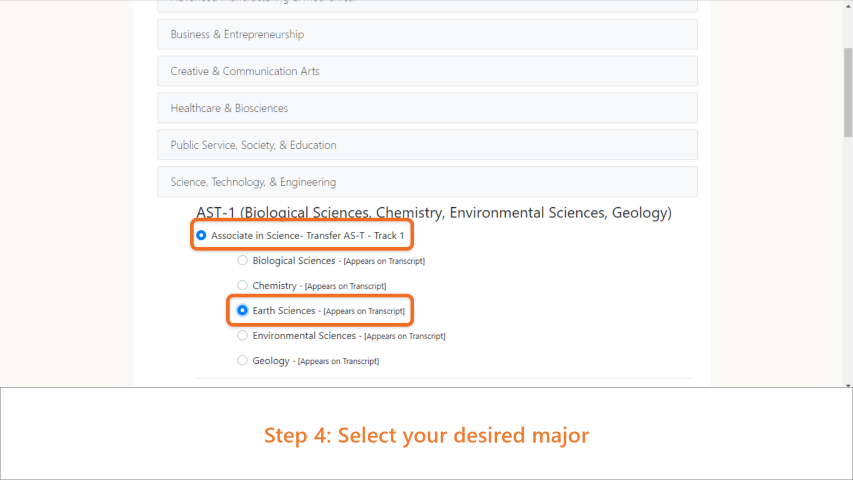Screen dimensions: 853x480
Task: Expand the Healthcare & Biosciences section
Action: coord(427,108)
